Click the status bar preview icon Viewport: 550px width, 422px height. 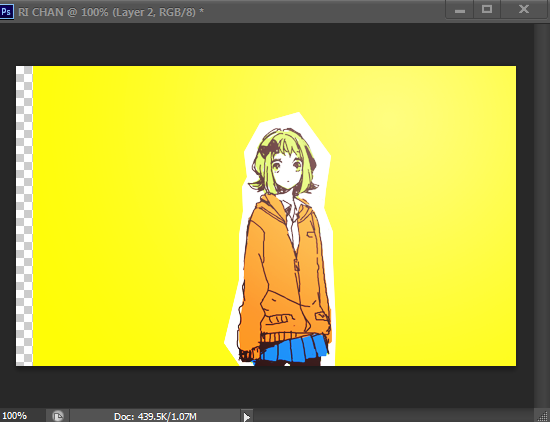58,416
